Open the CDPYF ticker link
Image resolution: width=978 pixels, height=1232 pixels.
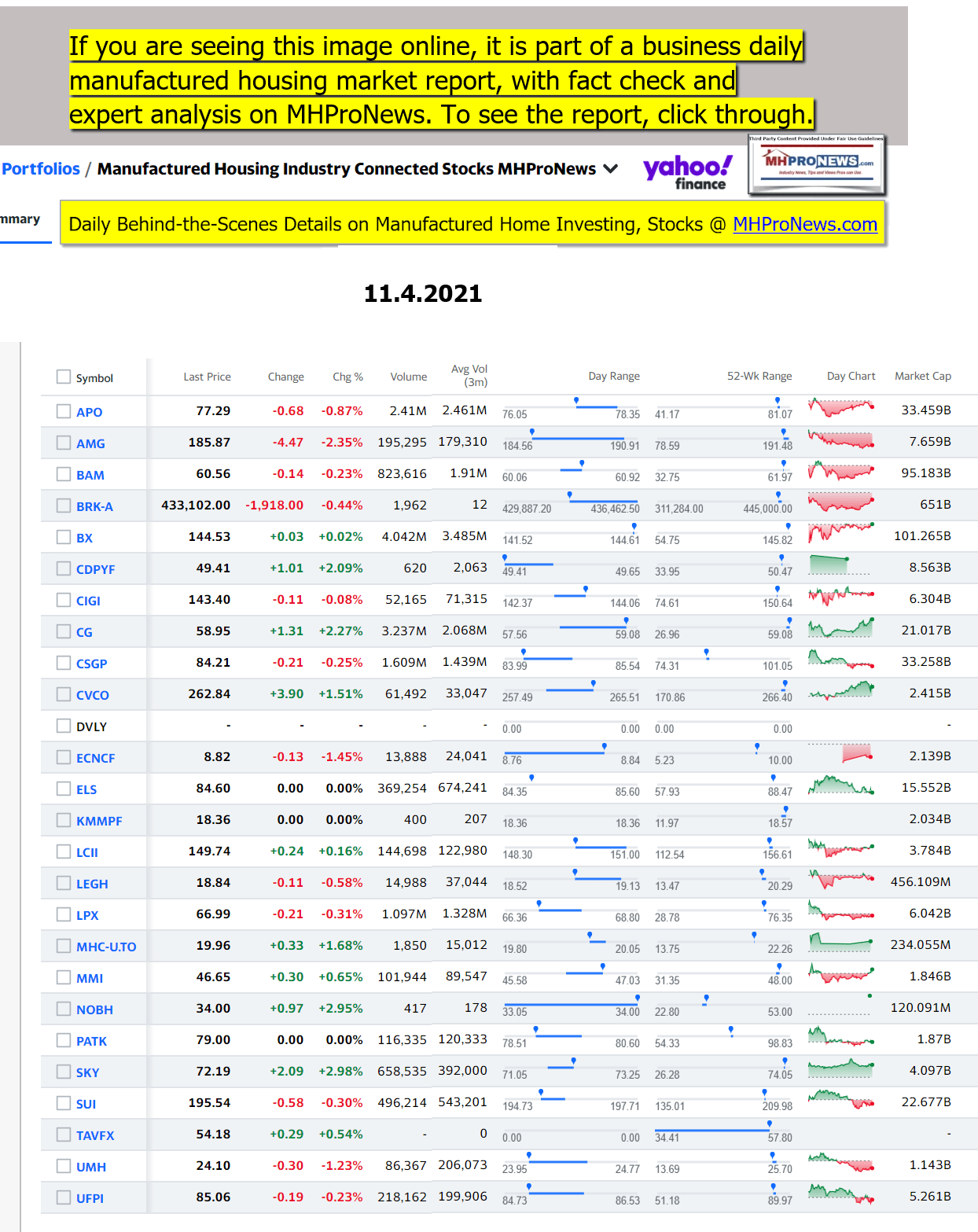coord(96,569)
